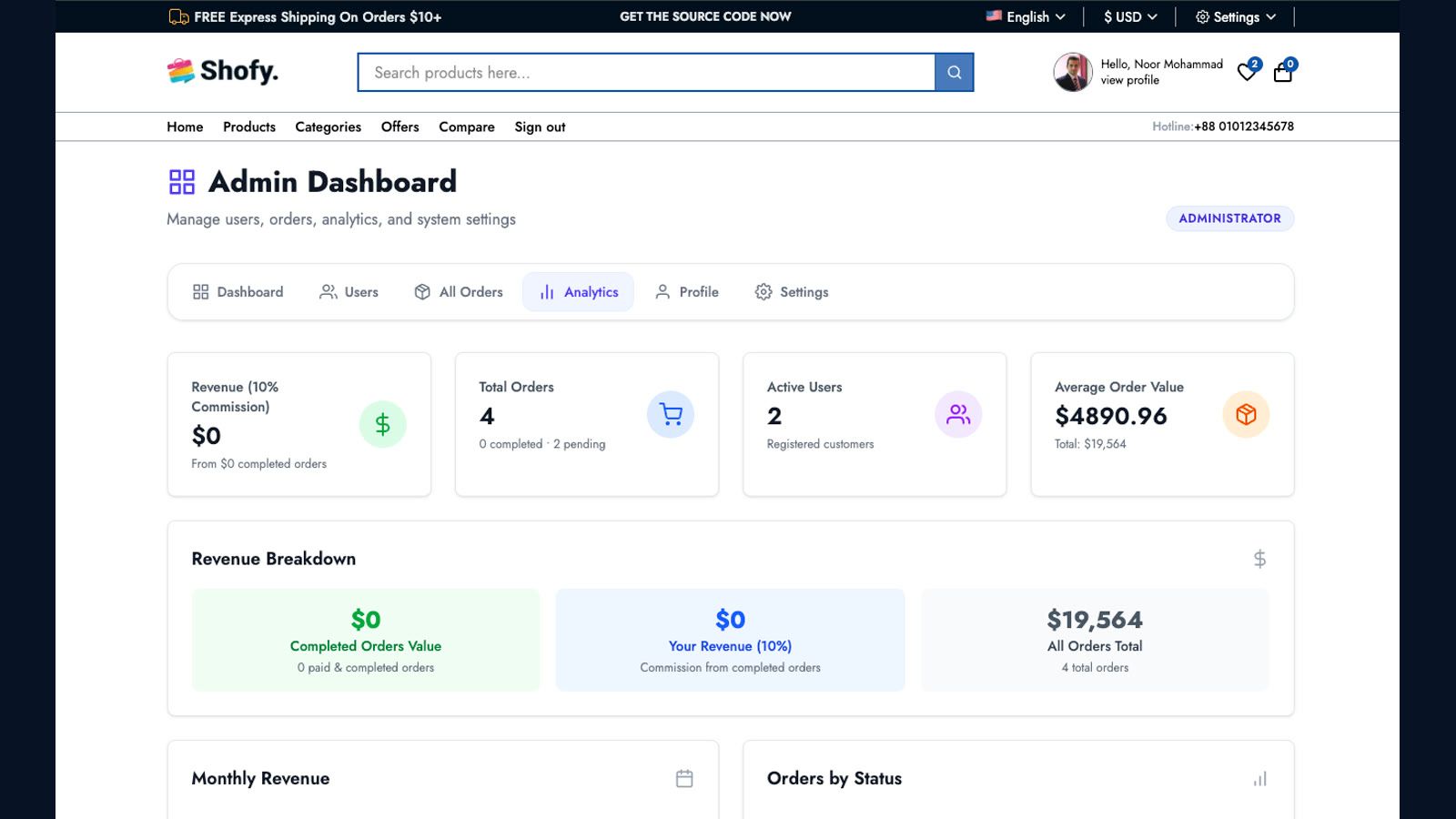This screenshot has width=1456, height=819.
Task: Click the express shipping truck icon
Action: [178, 16]
